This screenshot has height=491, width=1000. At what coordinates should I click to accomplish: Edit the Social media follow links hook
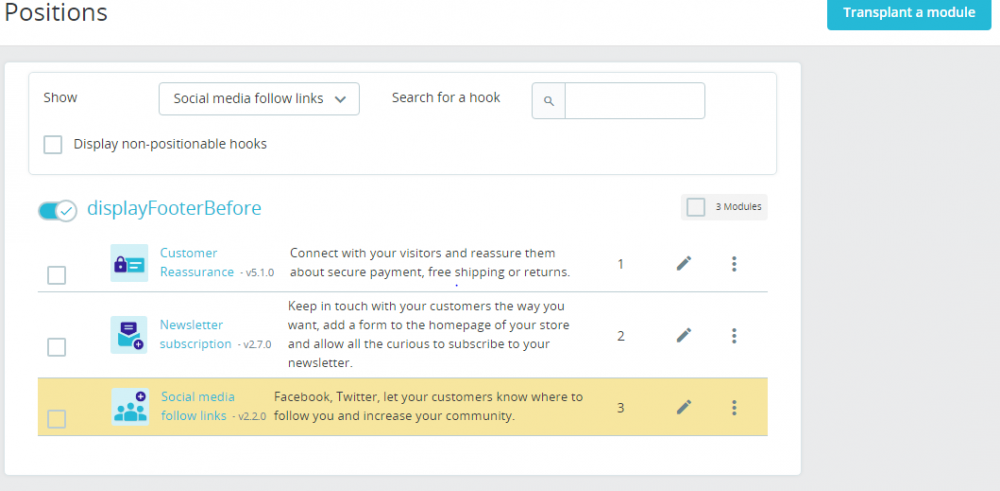pyautogui.click(x=684, y=407)
